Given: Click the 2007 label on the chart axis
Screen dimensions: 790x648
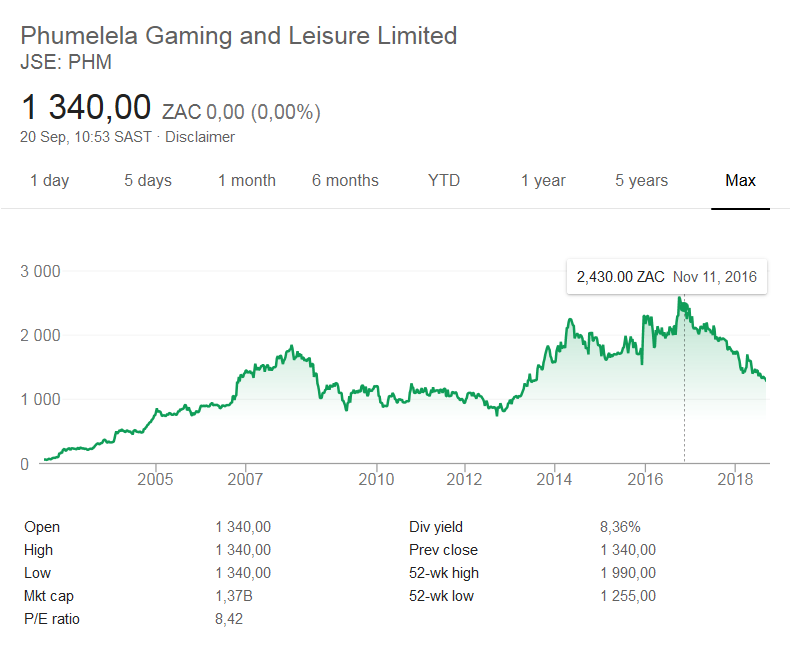Looking at the screenshot, I should pyautogui.click(x=246, y=480).
